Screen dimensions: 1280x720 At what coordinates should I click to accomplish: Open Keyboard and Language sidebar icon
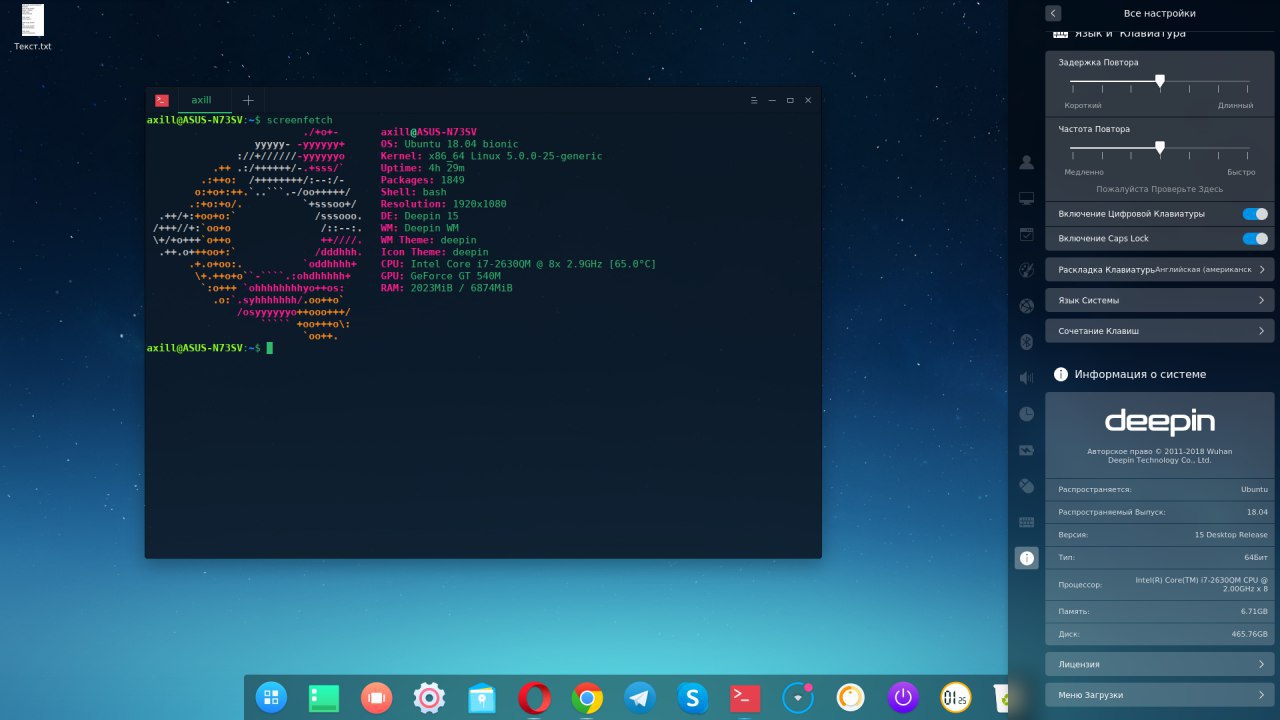pos(1026,522)
